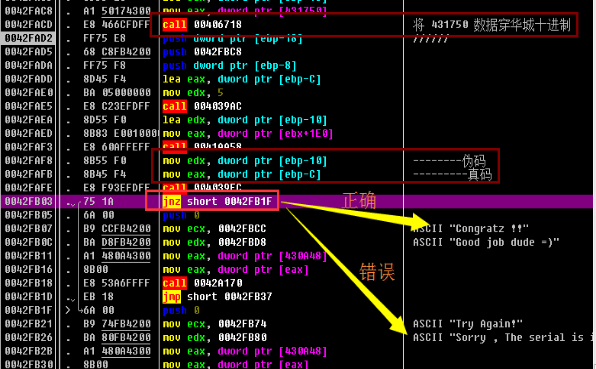Image resolution: width=596 pixels, height=369 pixels.
Task: Click mov eax, [430A48] at address 0042FB2B
Action: pyautogui.click(x=245, y=351)
